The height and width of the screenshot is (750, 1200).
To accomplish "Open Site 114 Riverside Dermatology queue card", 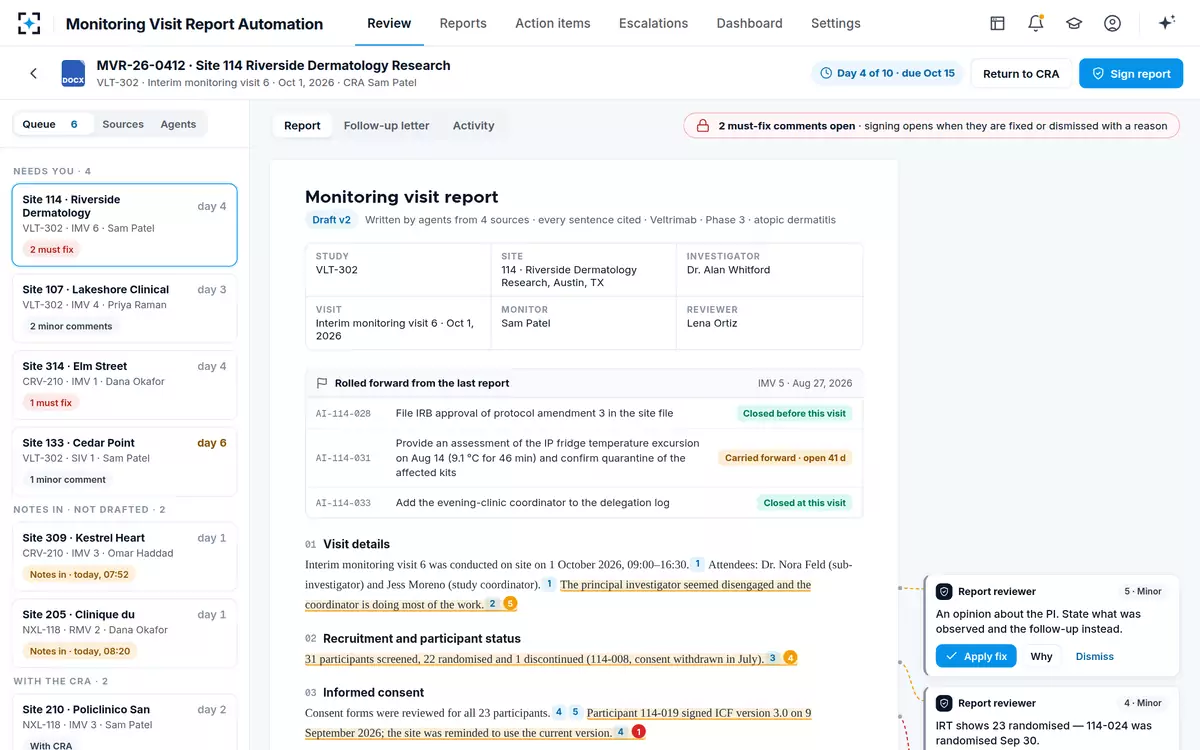I will point(124,225).
